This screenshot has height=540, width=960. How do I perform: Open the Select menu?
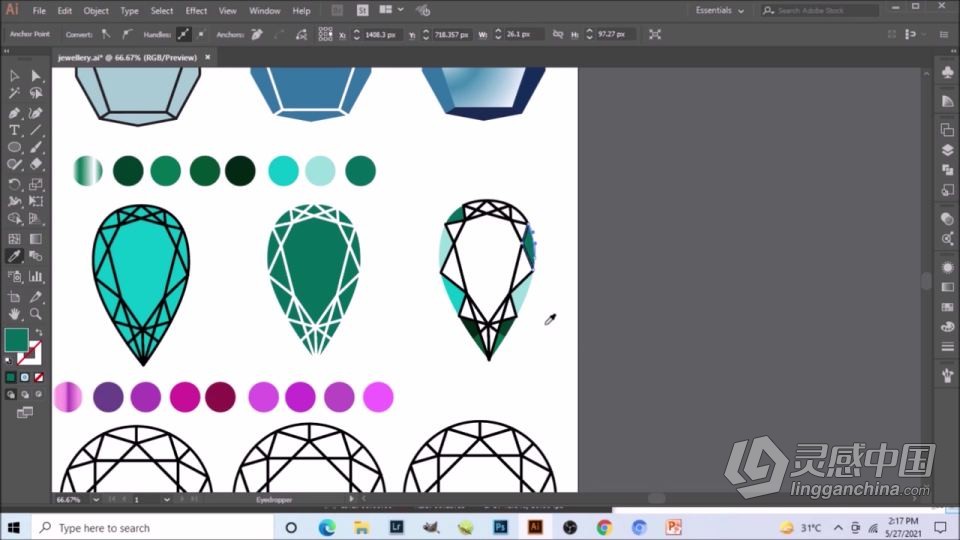[x=162, y=10]
